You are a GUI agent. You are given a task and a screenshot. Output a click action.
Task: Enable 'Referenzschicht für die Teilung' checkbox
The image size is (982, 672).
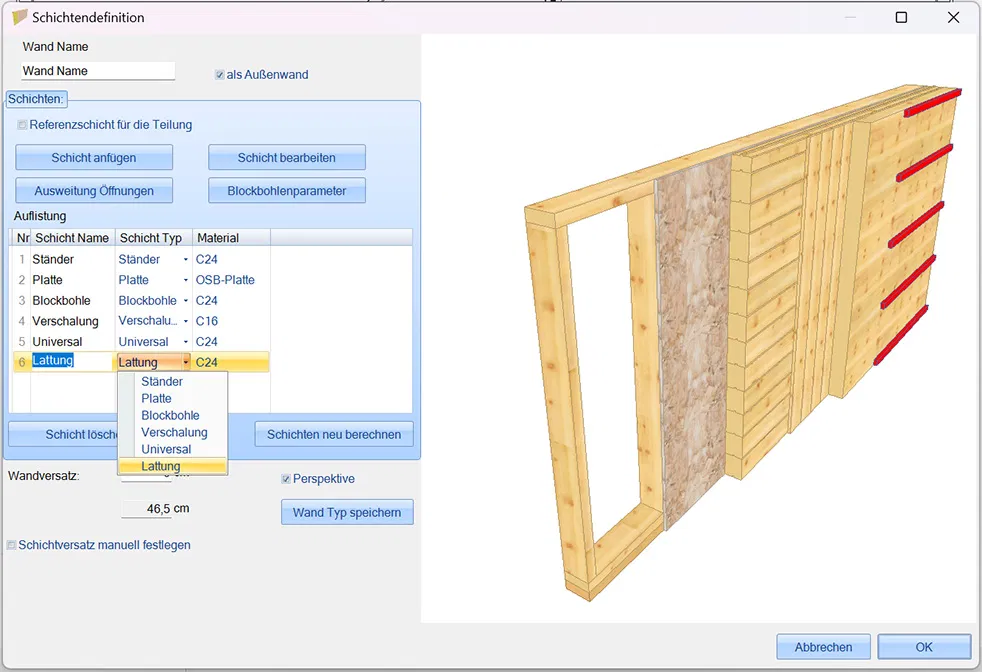click(x=22, y=125)
